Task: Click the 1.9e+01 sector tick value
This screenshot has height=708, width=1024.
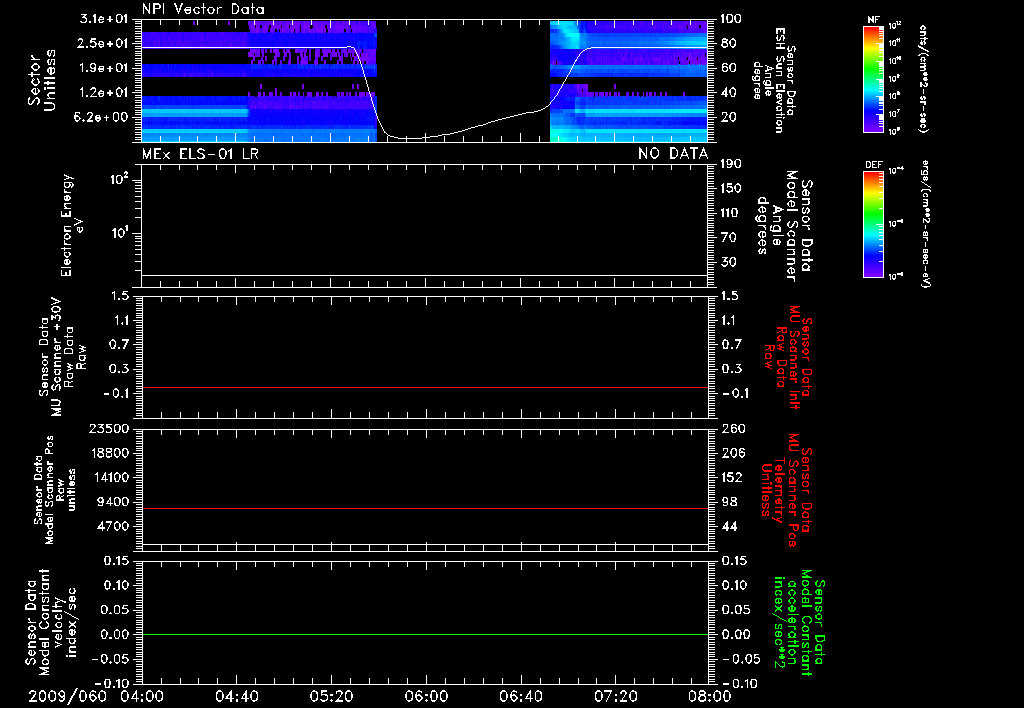Action: [x=102, y=68]
